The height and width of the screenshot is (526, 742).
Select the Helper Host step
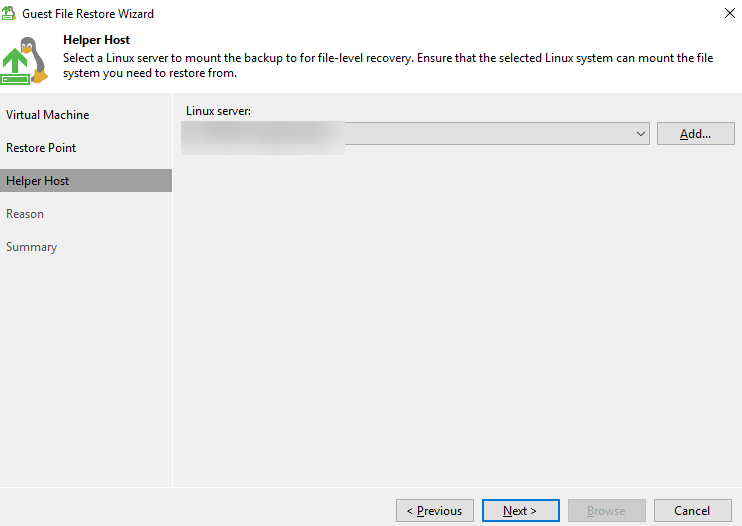[x=37, y=181]
